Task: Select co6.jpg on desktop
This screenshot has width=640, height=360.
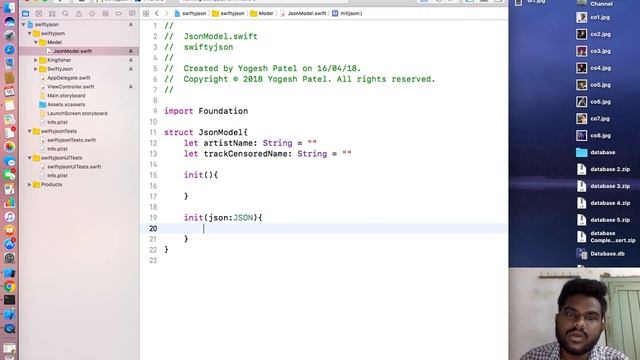Action: click(x=593, y=102)
